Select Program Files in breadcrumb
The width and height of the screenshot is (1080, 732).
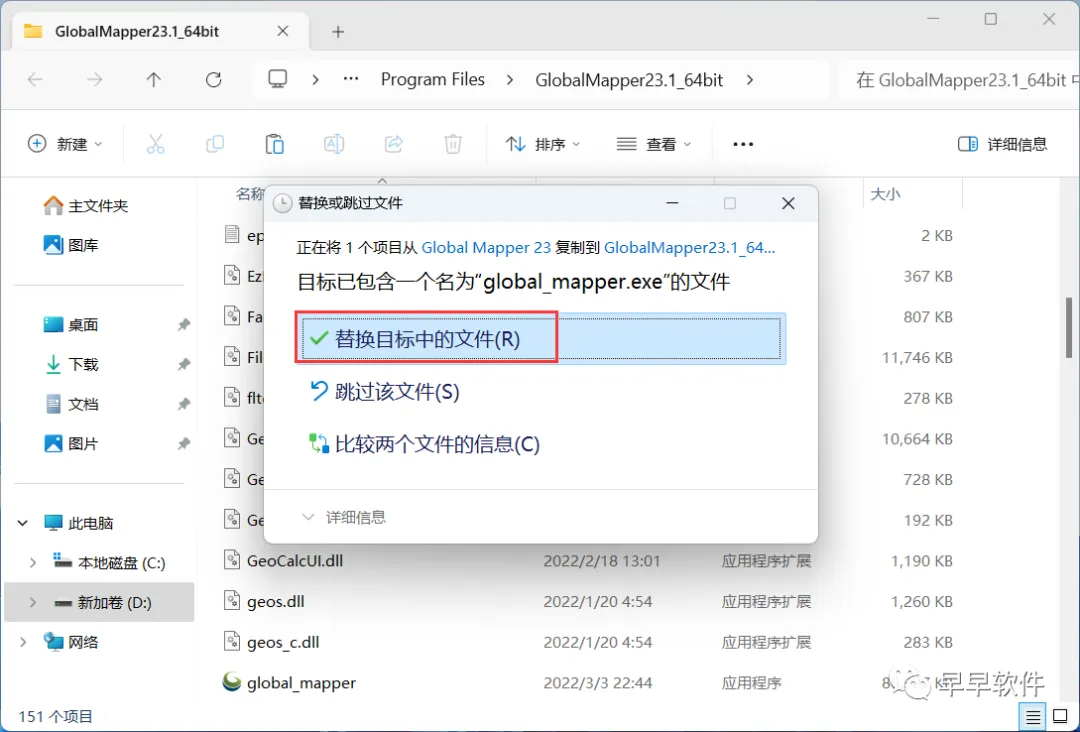click(x=433, y=80)
